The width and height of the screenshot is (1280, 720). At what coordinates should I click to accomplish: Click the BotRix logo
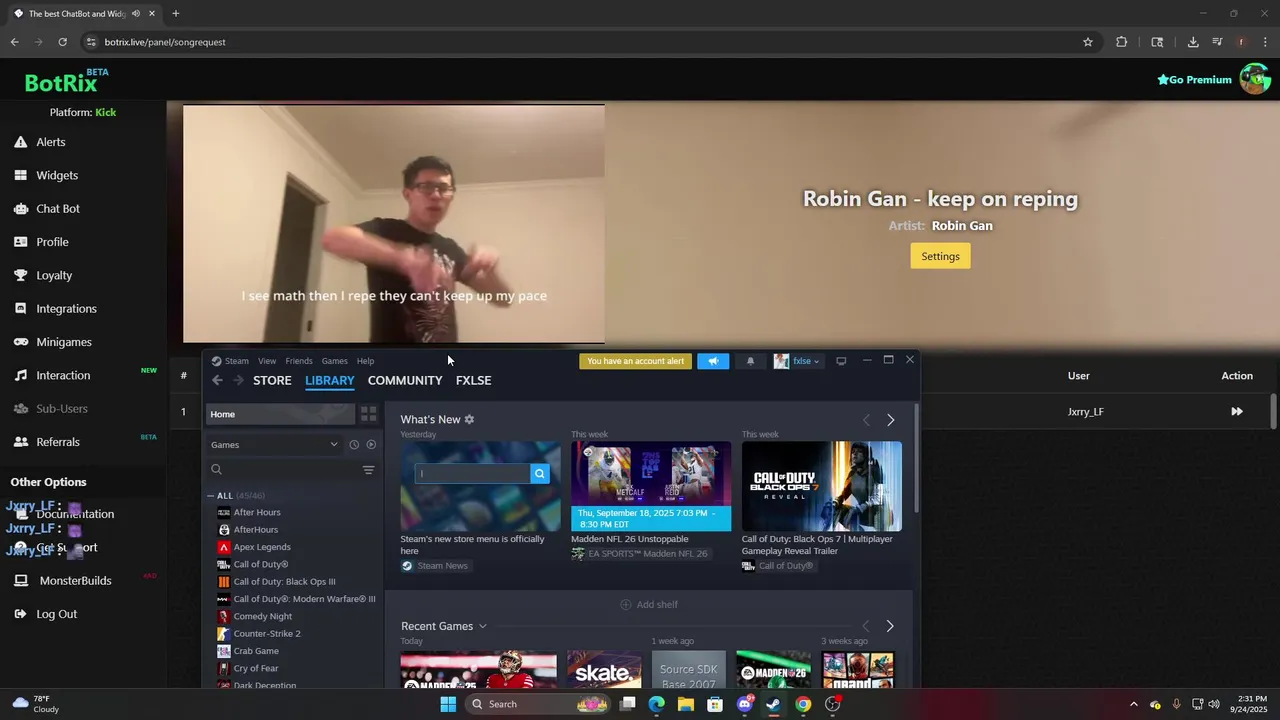(x=61, y=83)
